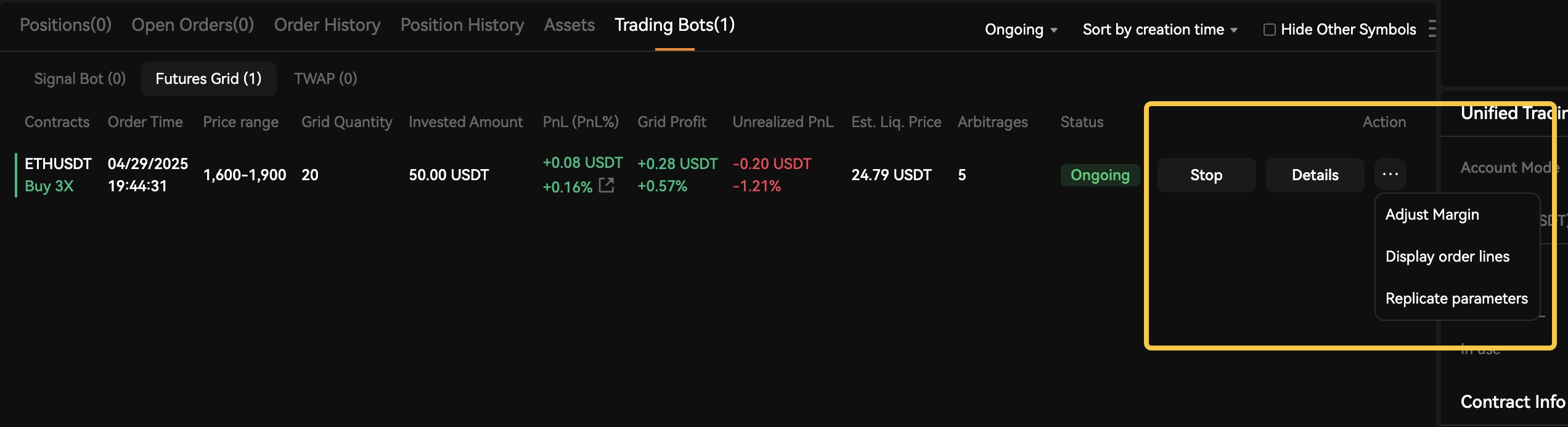This screenshot has width=1568, height=427.
Task: Open the Sort by creation time dropdown
Action: pyautogui.click(x=1160, y=30)
